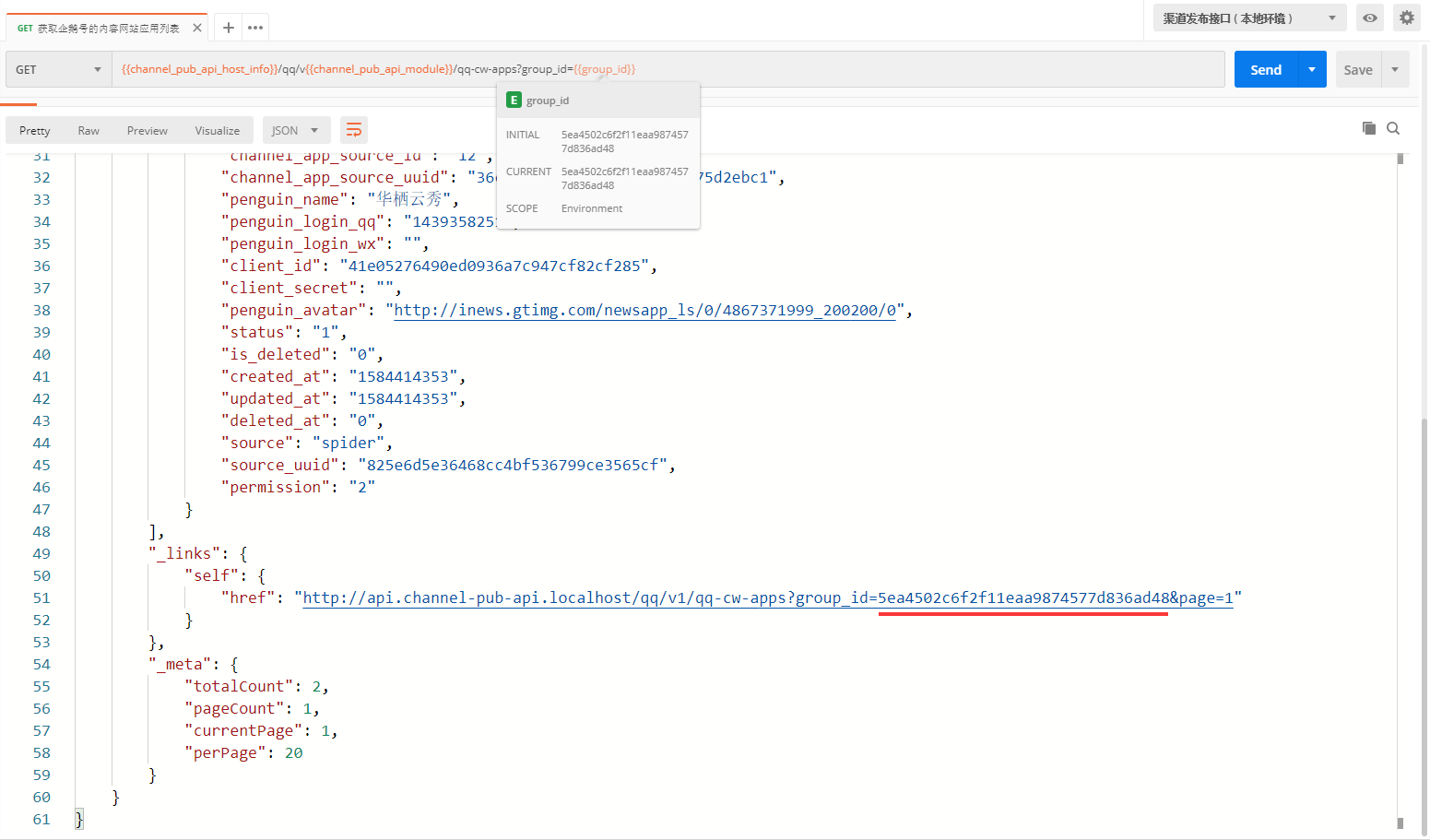Open the GET method dropdown
This screenshot has width=1430, height=840.
click(59, 69)
